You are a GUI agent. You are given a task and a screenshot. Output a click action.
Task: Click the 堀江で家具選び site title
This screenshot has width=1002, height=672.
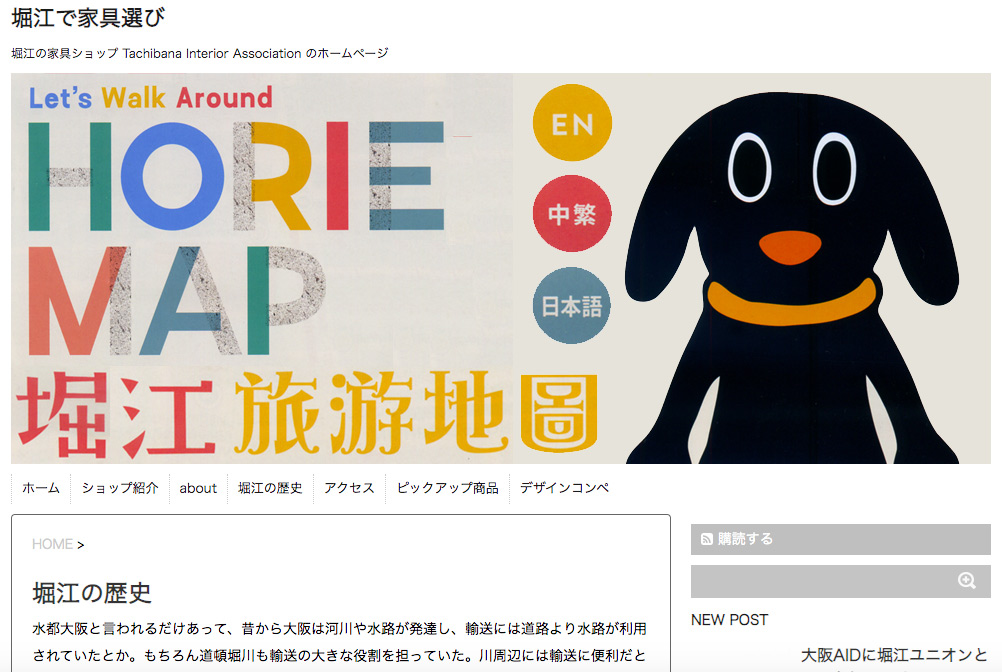tap(88, 17)
